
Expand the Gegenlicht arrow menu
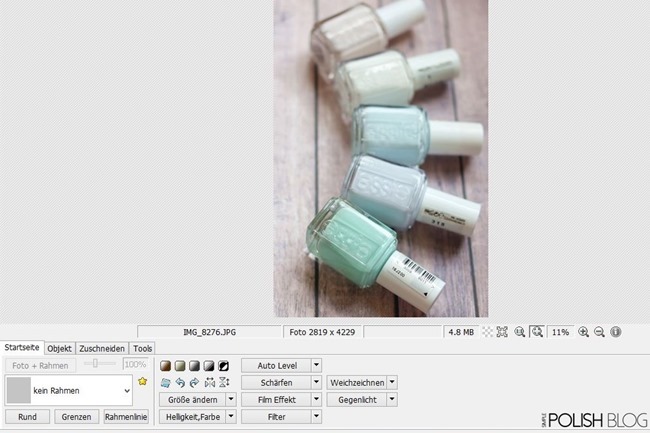pos(392,399)
